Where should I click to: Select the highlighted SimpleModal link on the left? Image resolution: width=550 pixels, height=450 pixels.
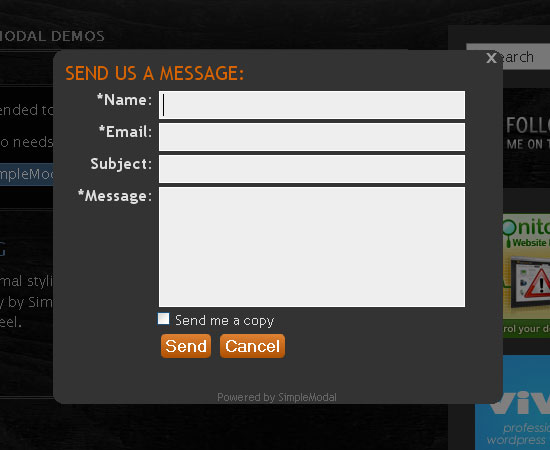point(27,174)
